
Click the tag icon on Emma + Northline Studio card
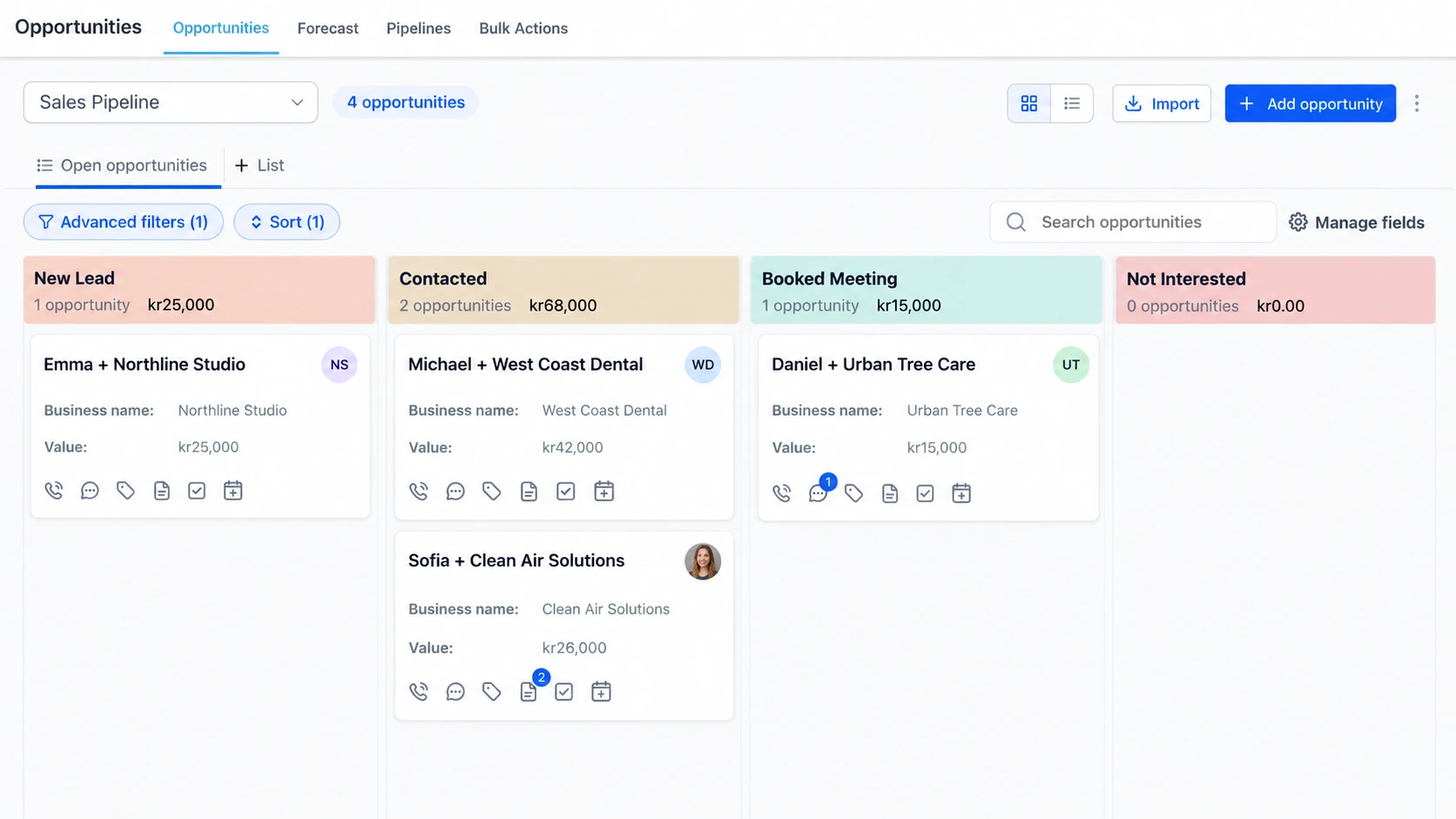point(125,491)
